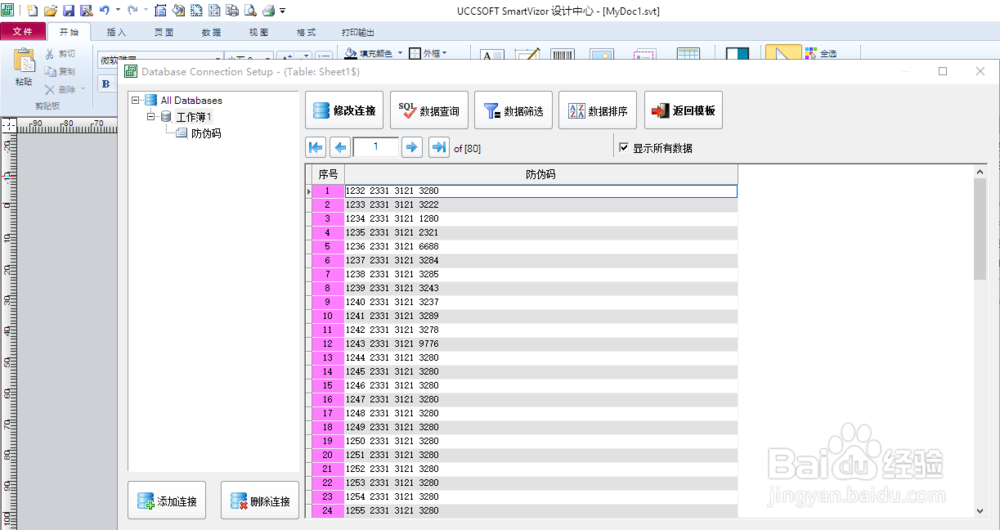Switch to the 数据 ribbon tab
The image size is (1000, 530).
211,32
